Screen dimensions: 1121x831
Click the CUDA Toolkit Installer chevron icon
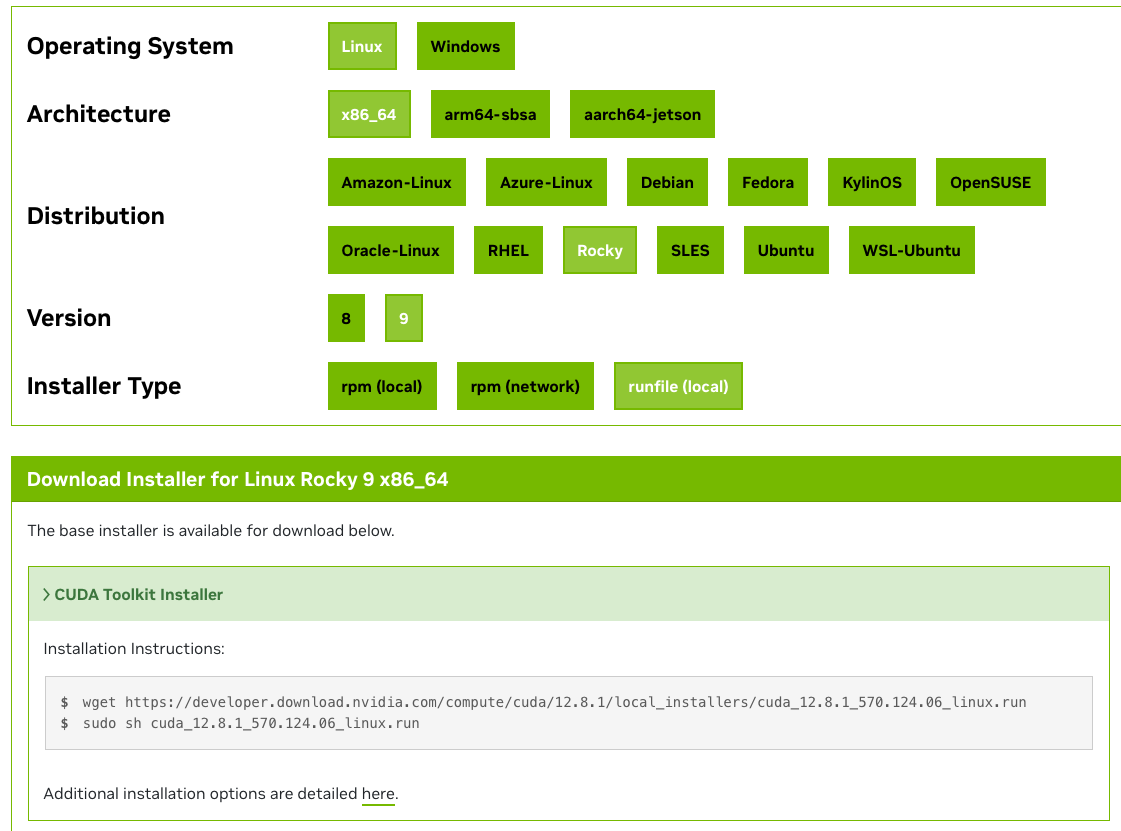(46, 594)
